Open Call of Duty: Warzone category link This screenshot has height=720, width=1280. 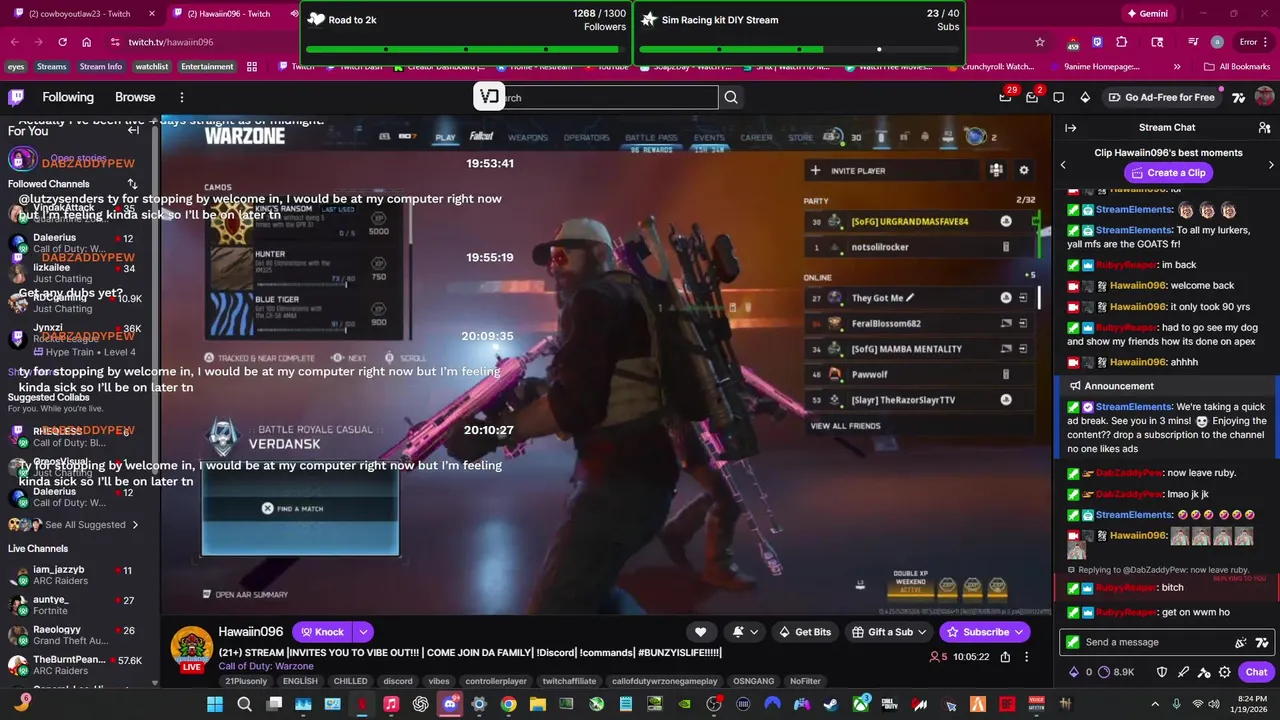click(x=266, y=666)
